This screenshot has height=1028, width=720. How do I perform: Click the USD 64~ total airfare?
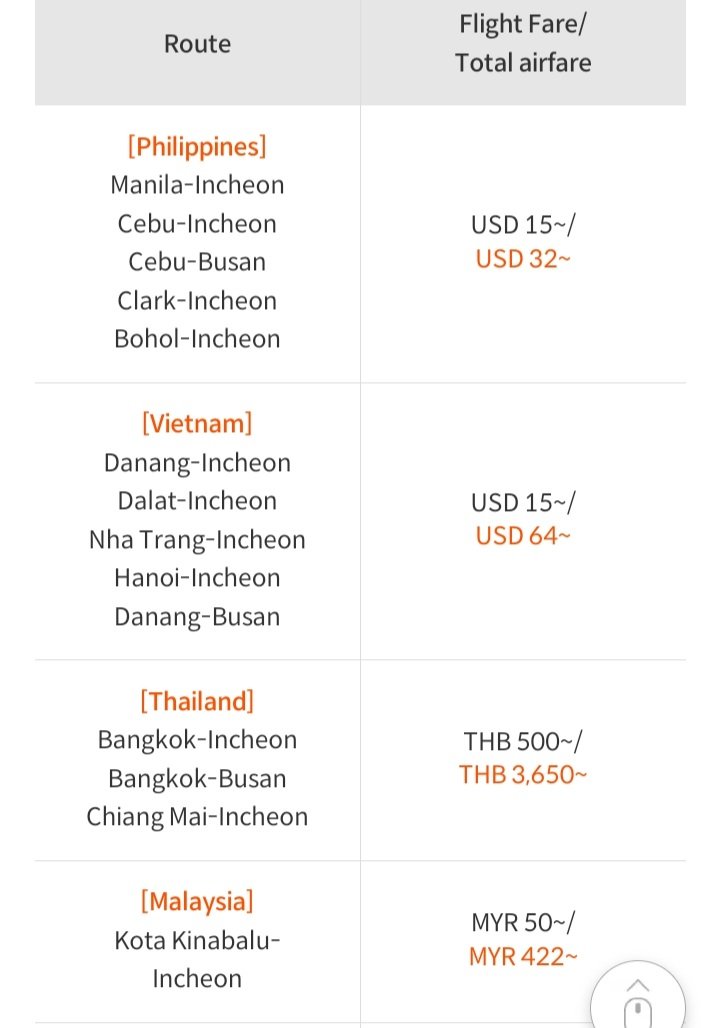523,536
